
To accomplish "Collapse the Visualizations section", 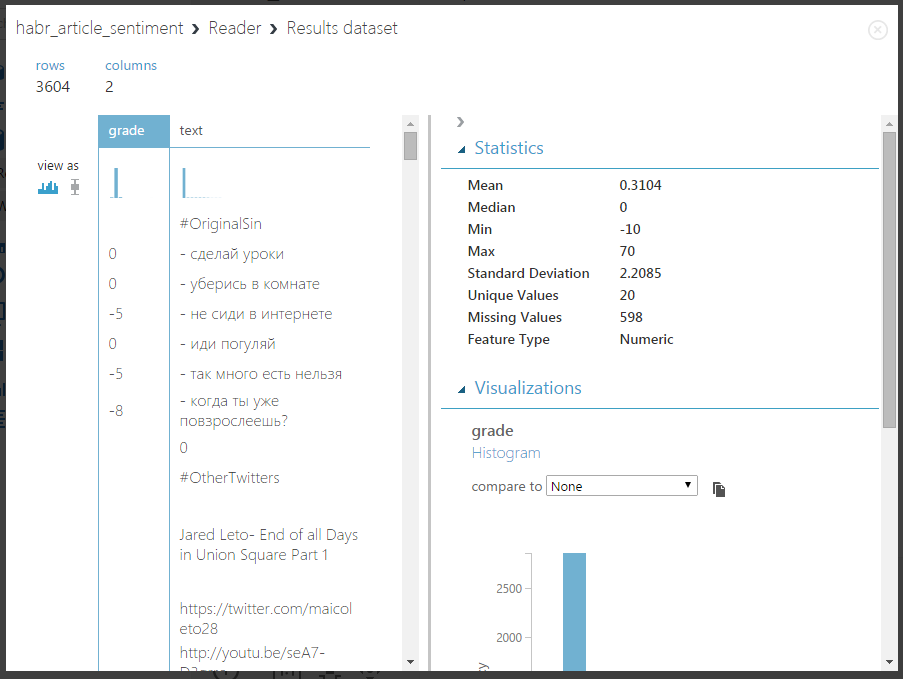I will [462, 389].
